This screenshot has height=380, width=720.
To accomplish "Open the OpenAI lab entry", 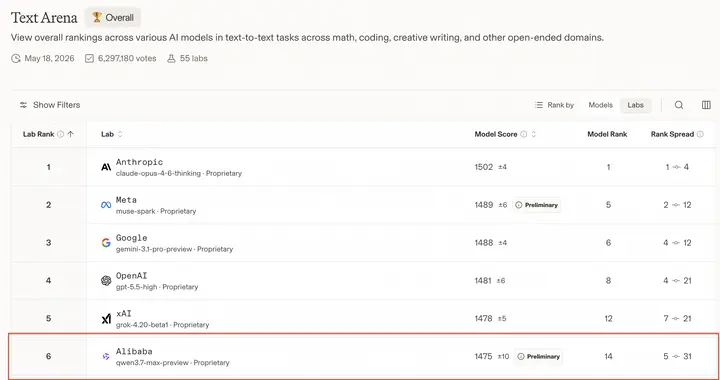I will (x=131, y=276).
